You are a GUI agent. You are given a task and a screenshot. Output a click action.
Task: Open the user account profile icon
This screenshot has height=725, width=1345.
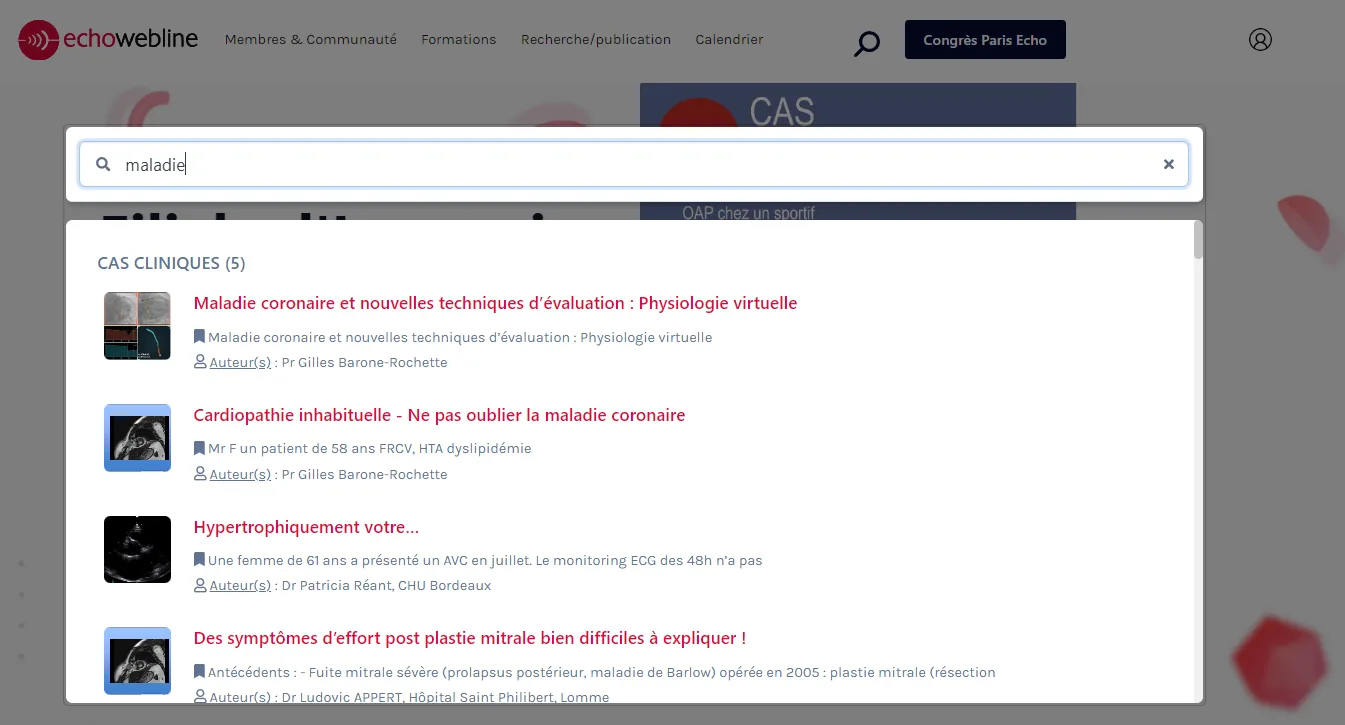1260,40
